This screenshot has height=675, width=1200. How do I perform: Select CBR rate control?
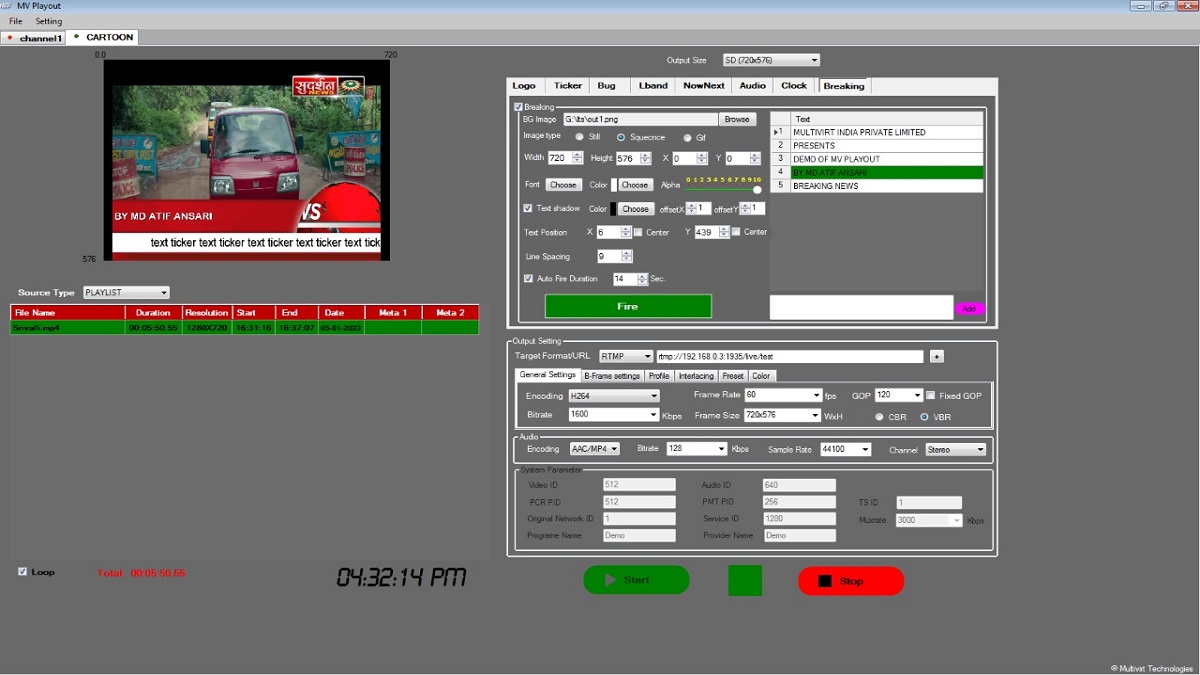880,416
